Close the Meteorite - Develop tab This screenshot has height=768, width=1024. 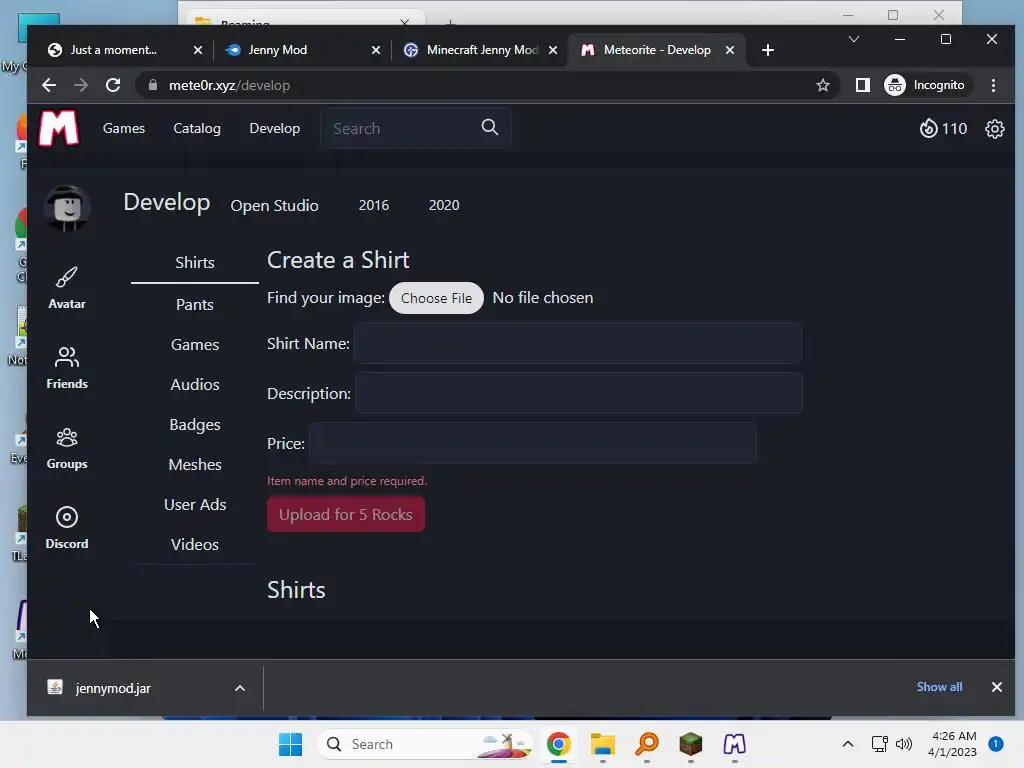coord(730,50)
